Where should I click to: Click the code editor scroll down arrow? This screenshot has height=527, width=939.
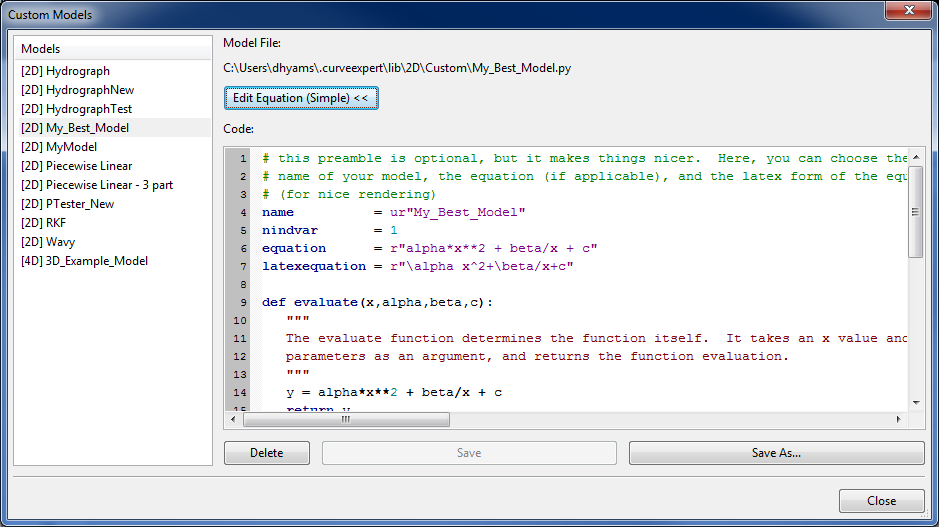coord(916,403)
